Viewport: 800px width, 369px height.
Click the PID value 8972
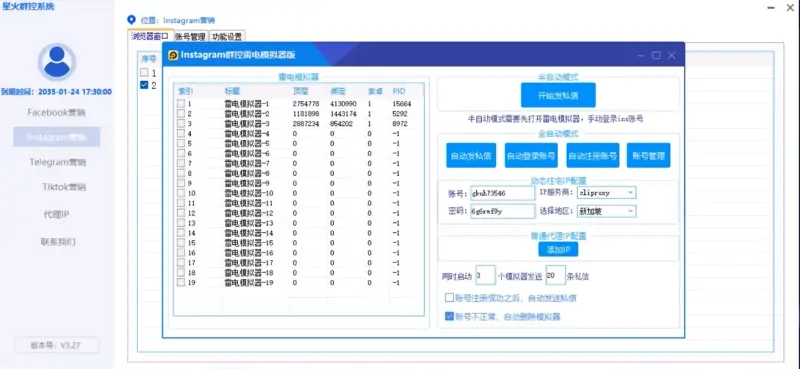[400, 124]
